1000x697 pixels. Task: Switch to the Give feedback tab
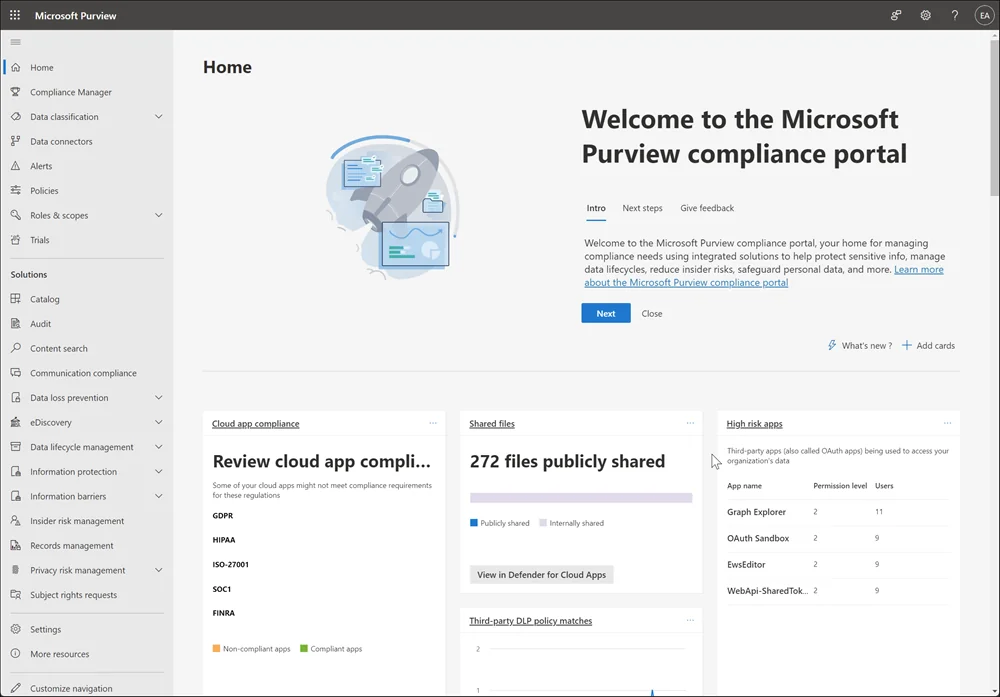click(707, 209)
